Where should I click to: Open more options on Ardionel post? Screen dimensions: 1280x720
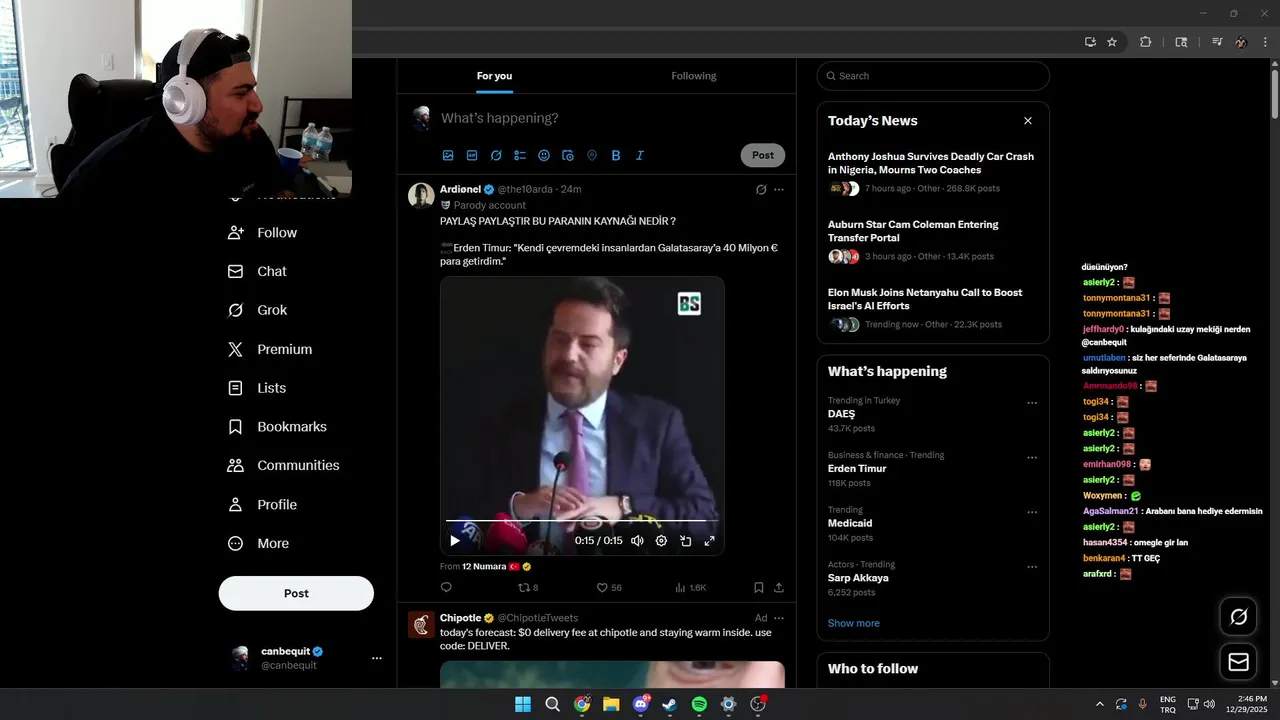779,189
